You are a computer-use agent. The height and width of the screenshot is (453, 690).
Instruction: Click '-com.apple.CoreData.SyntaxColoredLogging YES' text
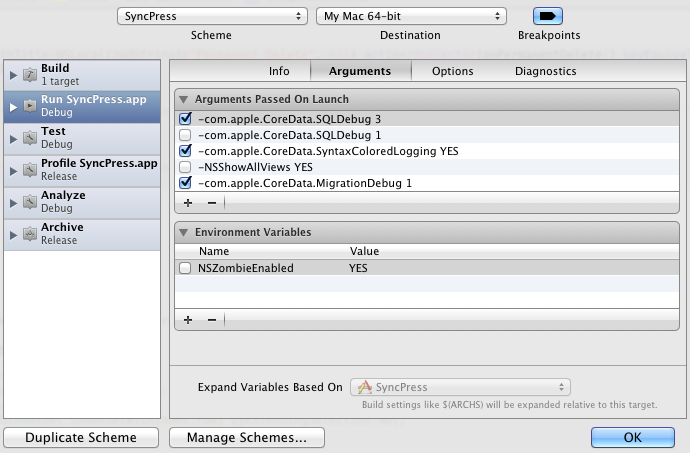[x=328, y=151]
